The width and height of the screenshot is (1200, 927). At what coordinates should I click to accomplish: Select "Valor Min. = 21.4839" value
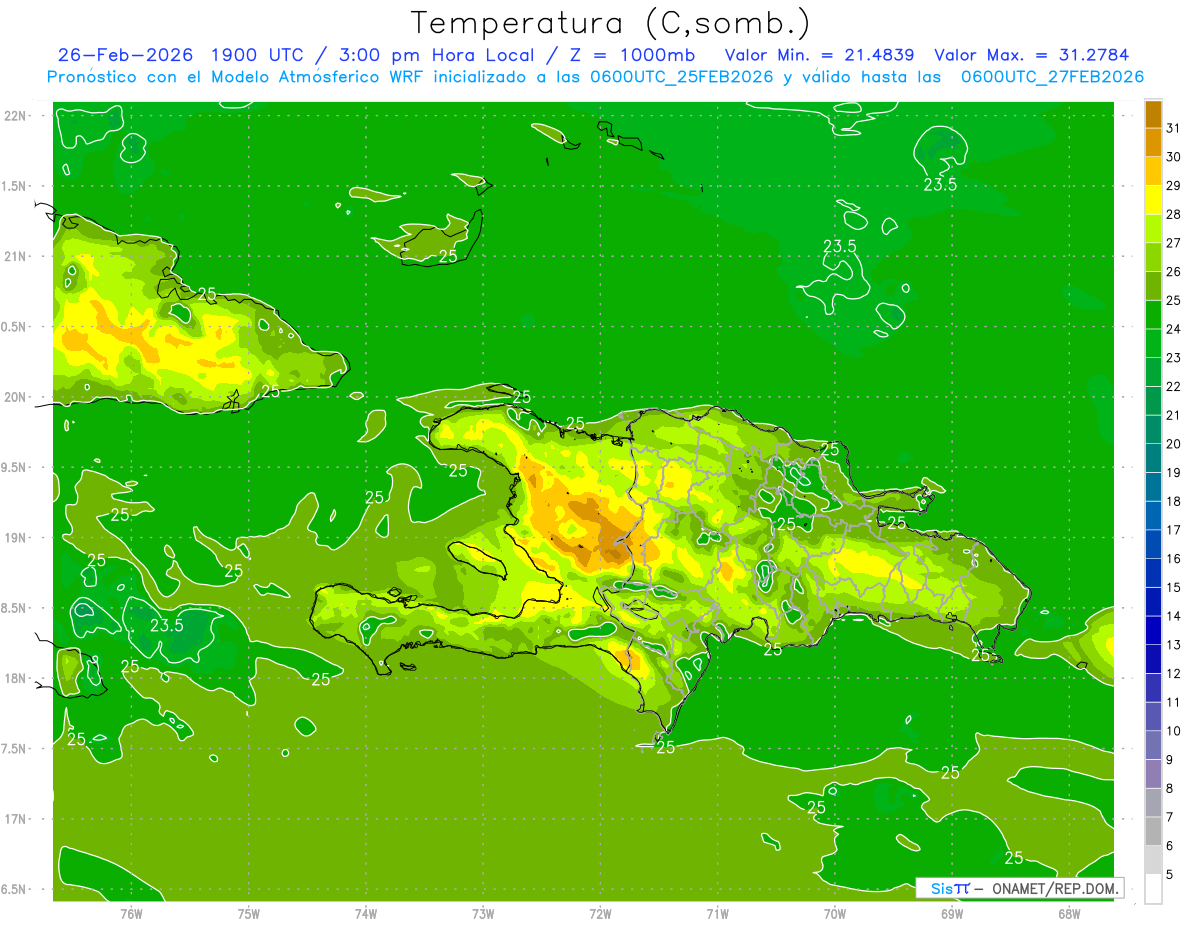pyautogui.click(x=819, y=55)
